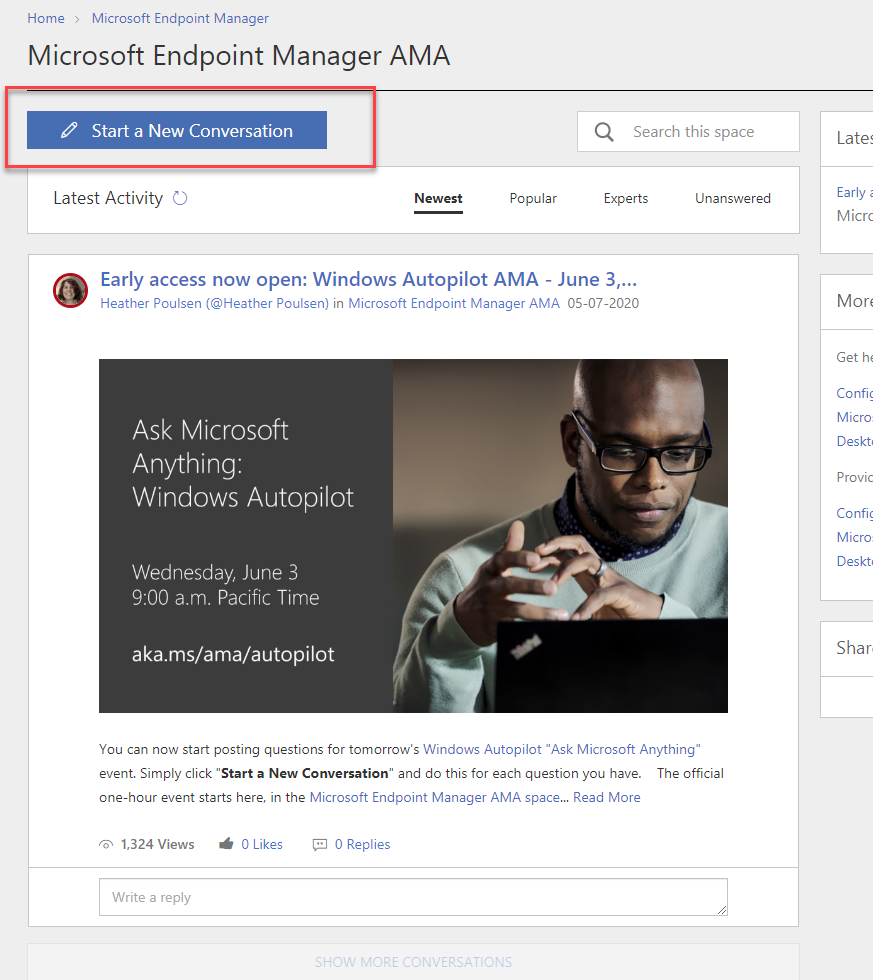The height and width of the screenshot is (980, 873).
Task: Open the 0 Likes link
Action: pos(262,844)
